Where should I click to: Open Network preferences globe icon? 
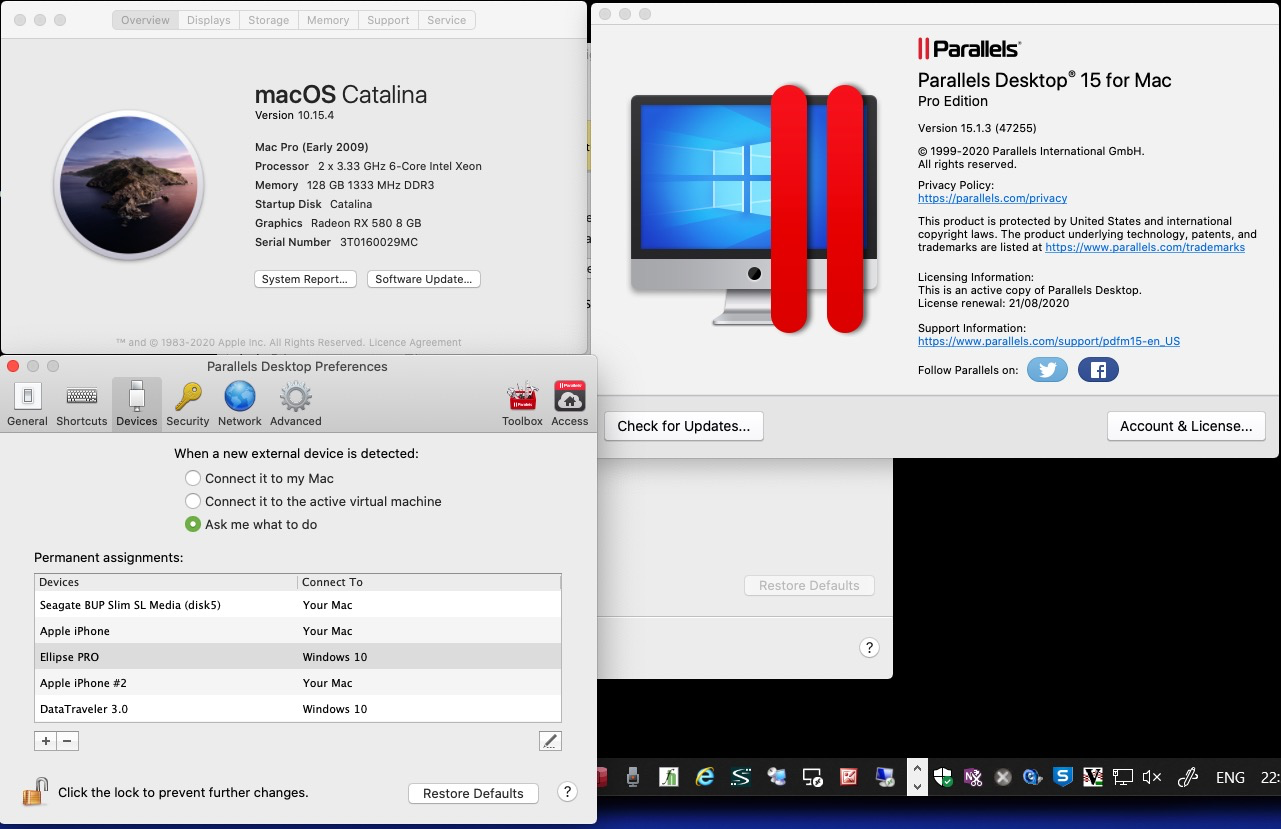click(240, 404)
